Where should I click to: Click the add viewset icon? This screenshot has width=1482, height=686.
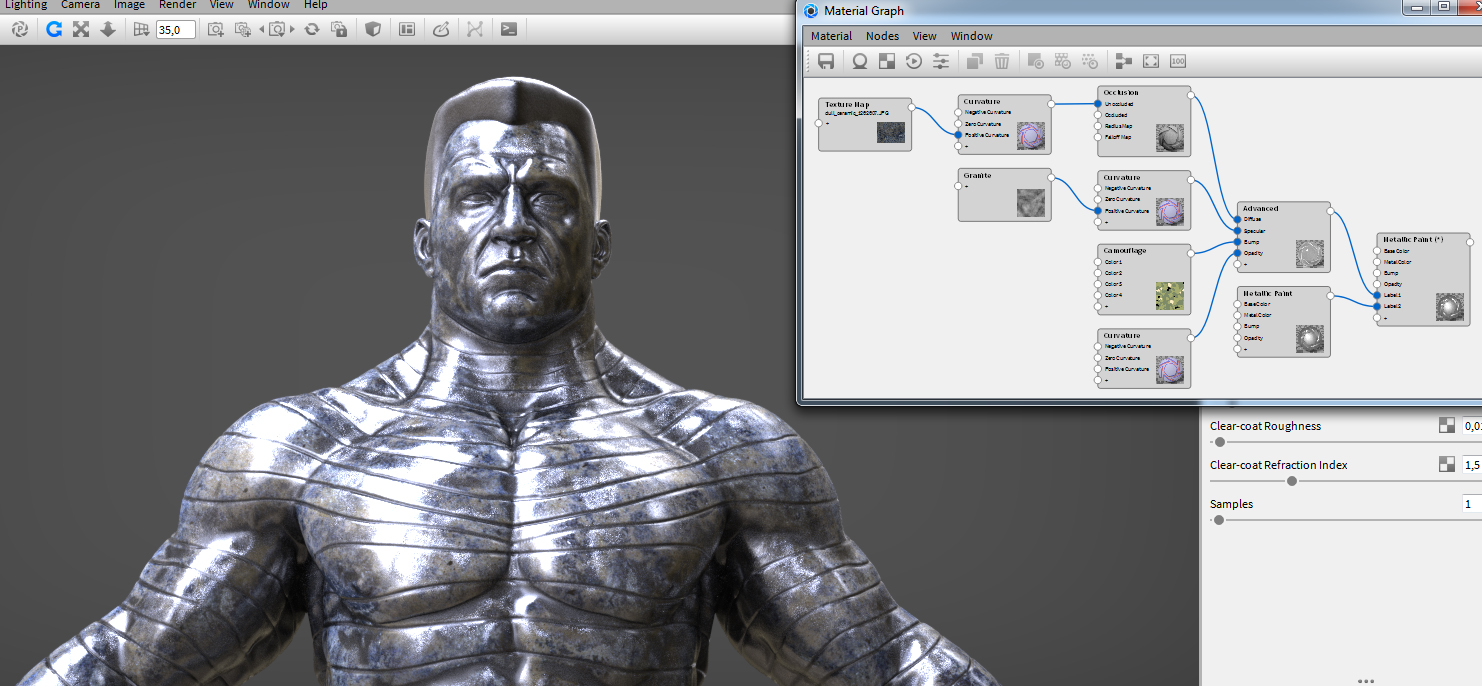(242, 29)
